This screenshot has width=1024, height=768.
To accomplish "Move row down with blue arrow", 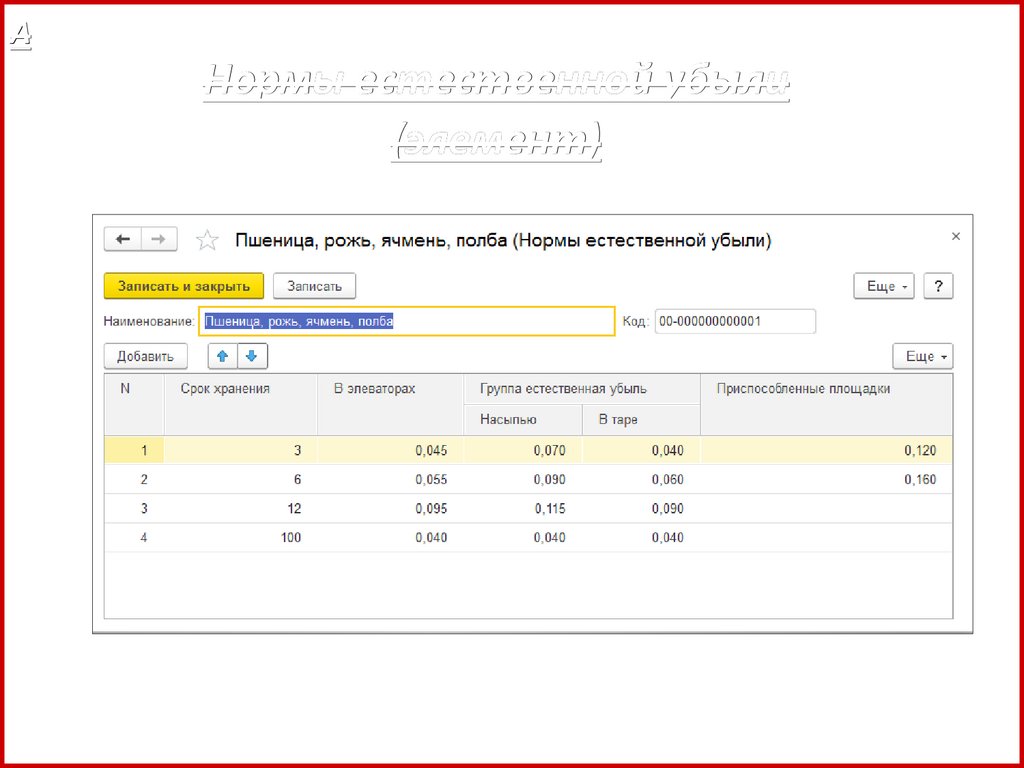I will [x=252, y=356].
